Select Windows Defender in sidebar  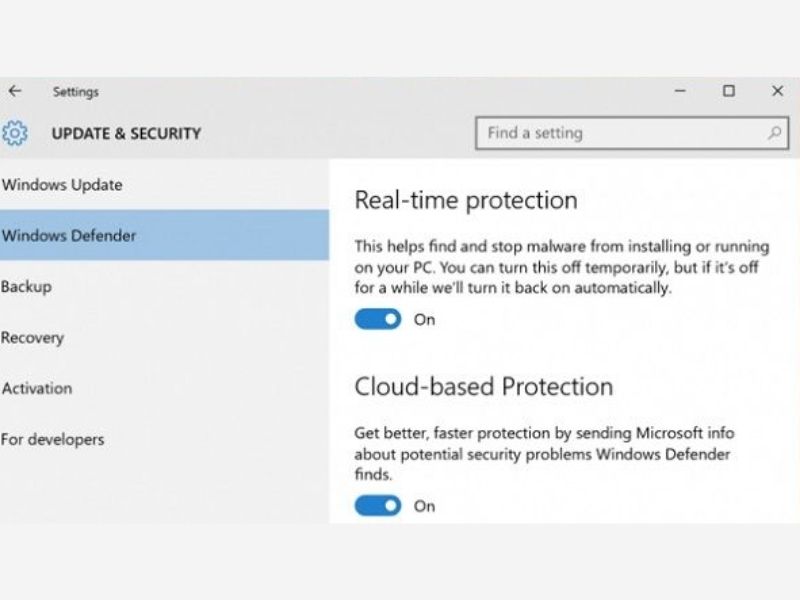[x=69, y=236]
